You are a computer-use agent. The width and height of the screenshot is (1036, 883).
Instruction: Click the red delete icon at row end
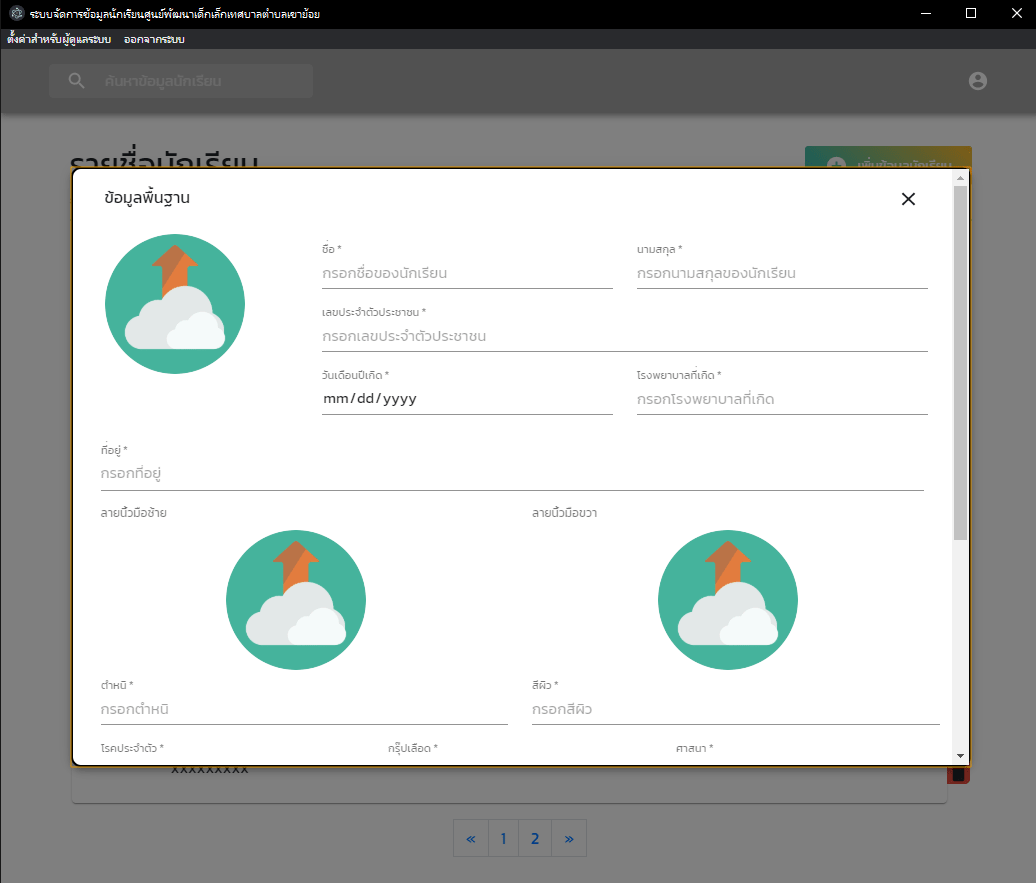tap(958, 775)
